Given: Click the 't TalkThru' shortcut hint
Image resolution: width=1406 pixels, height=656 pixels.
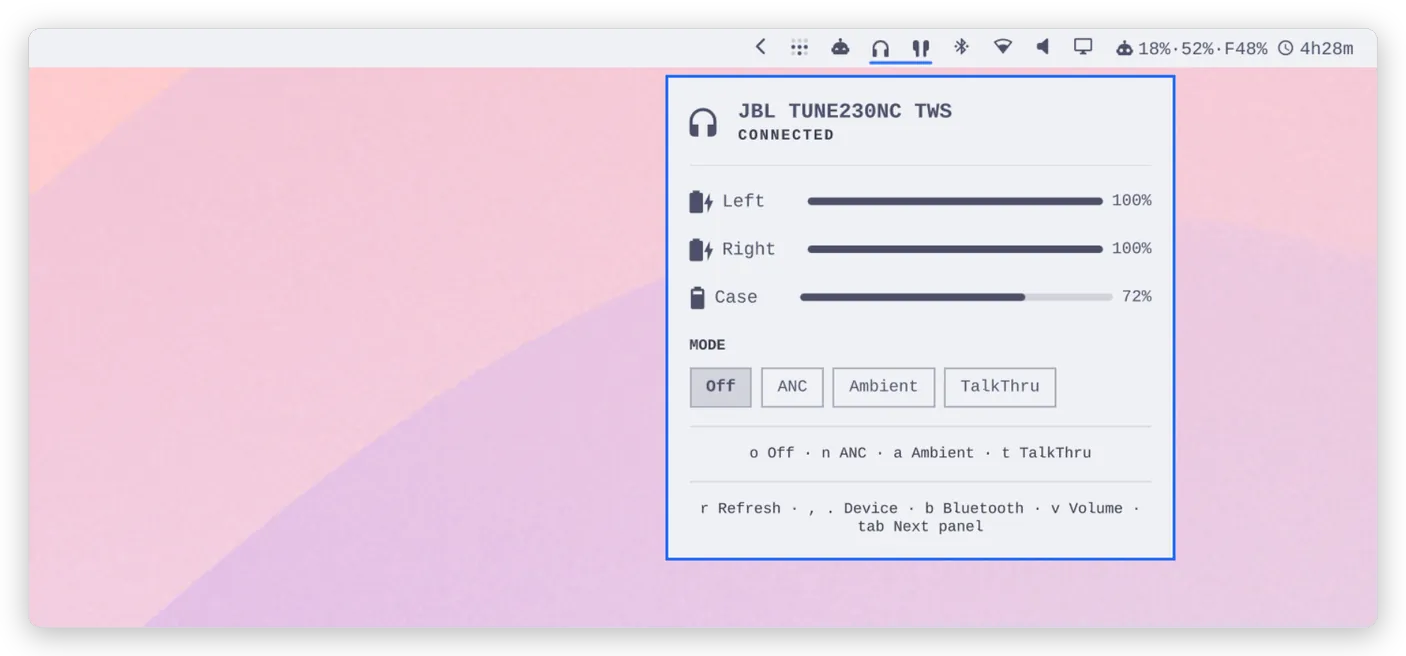Looking at the screenshot, I should coord(1046,453).
